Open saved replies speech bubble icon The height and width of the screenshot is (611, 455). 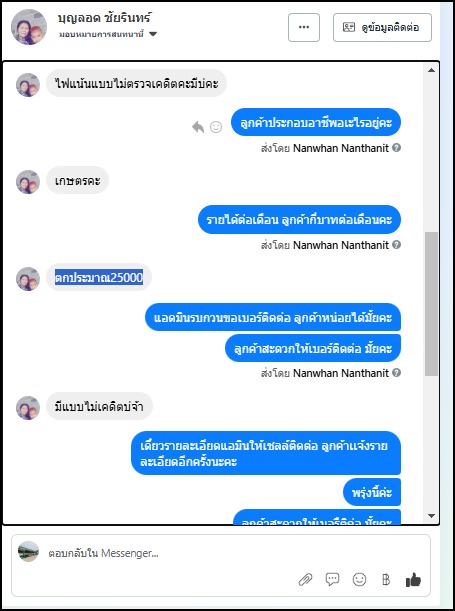click(x=332, y=579)
